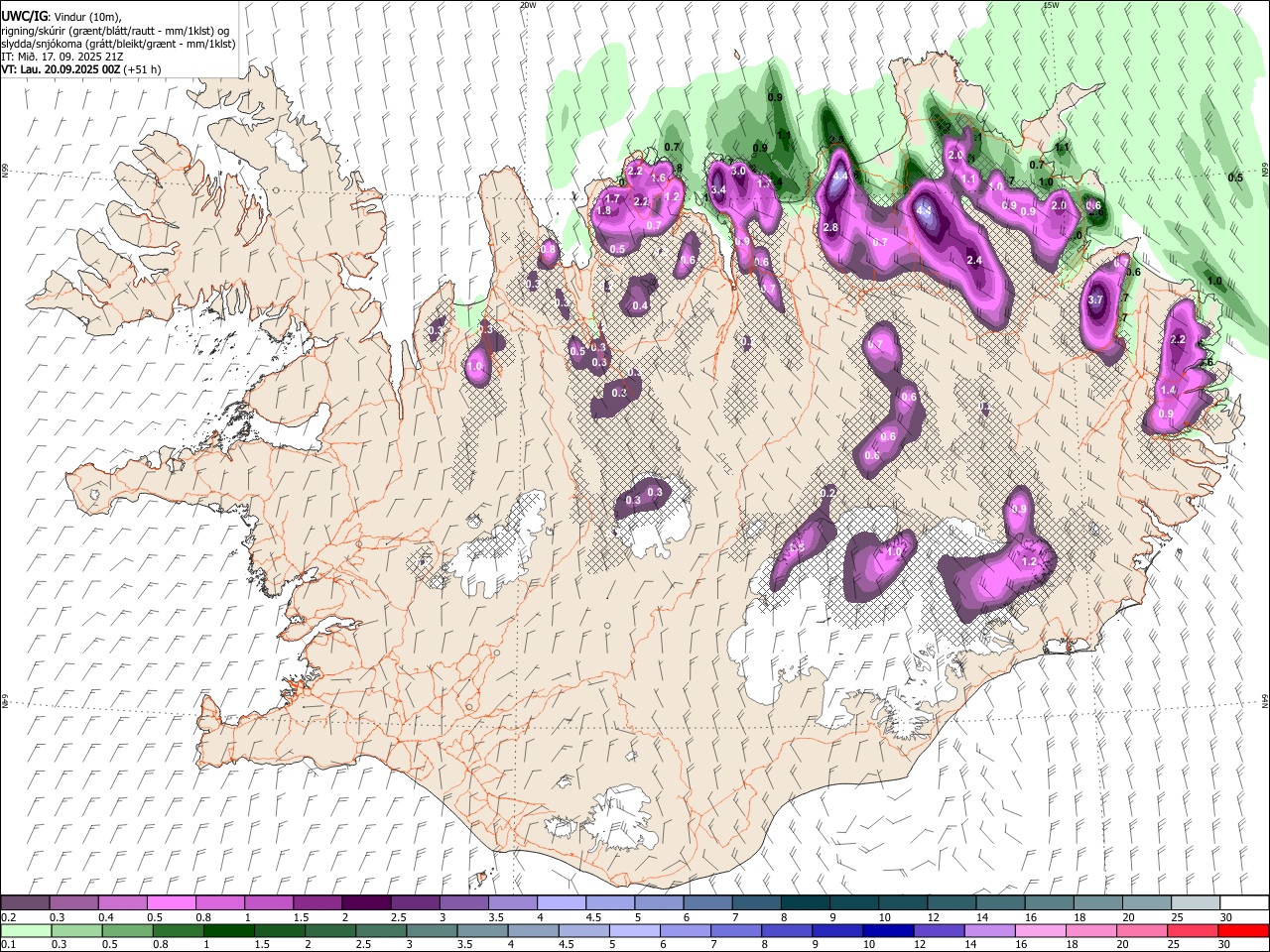Viewport: 1270px width, 952px height.
Task: Click the 'rigning/skúrir (grænt/blátt/rautt - mm/1klst) og' line
Action: pyautogui.click(x=115, y=31)
